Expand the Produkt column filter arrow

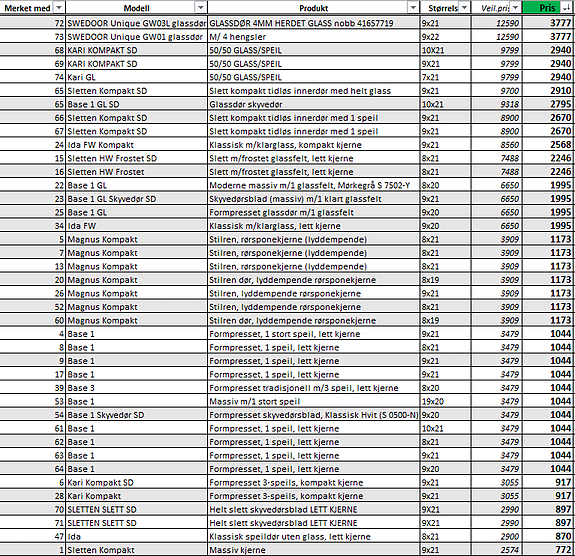(413, 7)
